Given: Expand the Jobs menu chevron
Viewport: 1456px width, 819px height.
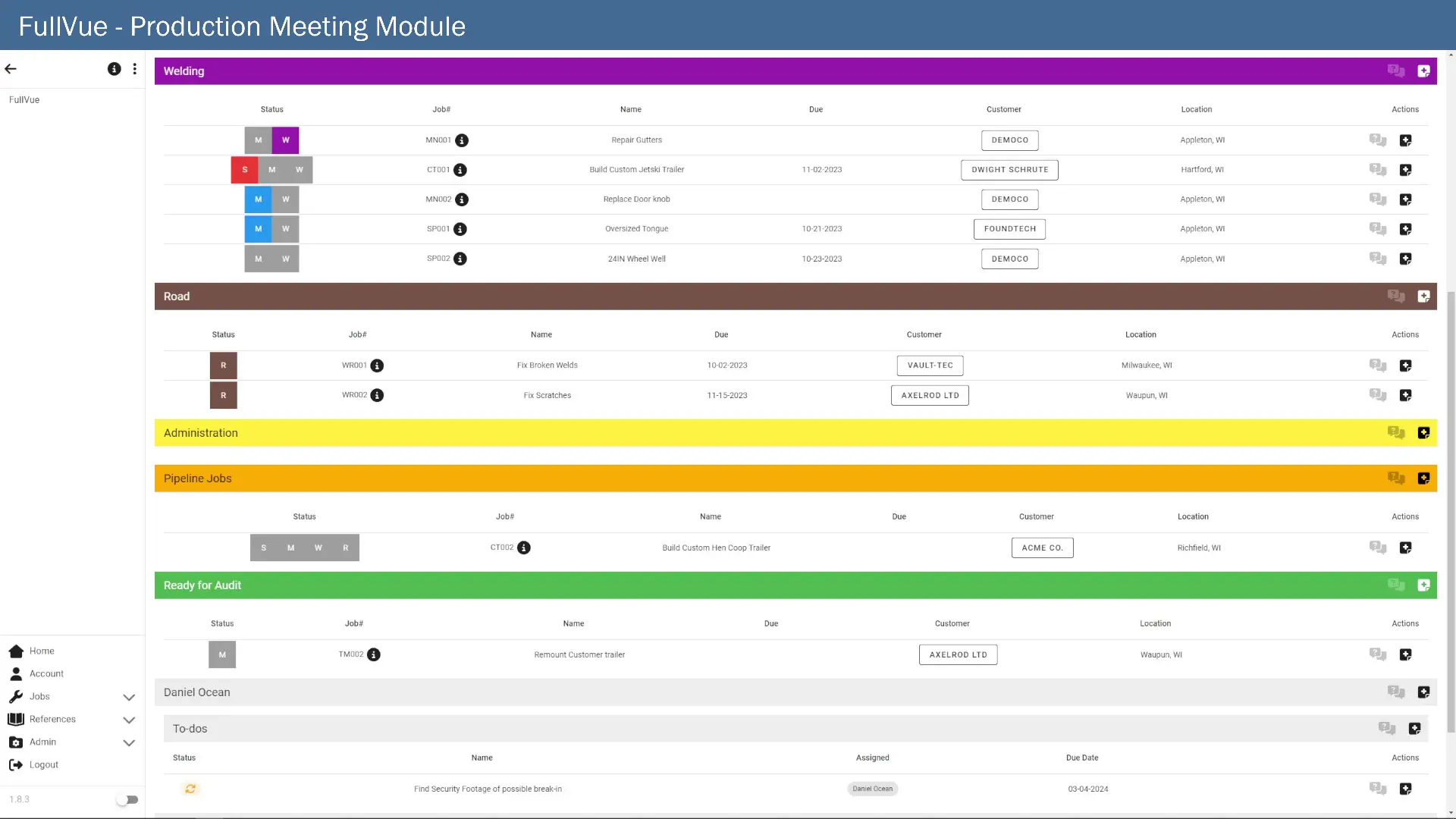Looking at the screenshot, I should click(x=129, y=697).
